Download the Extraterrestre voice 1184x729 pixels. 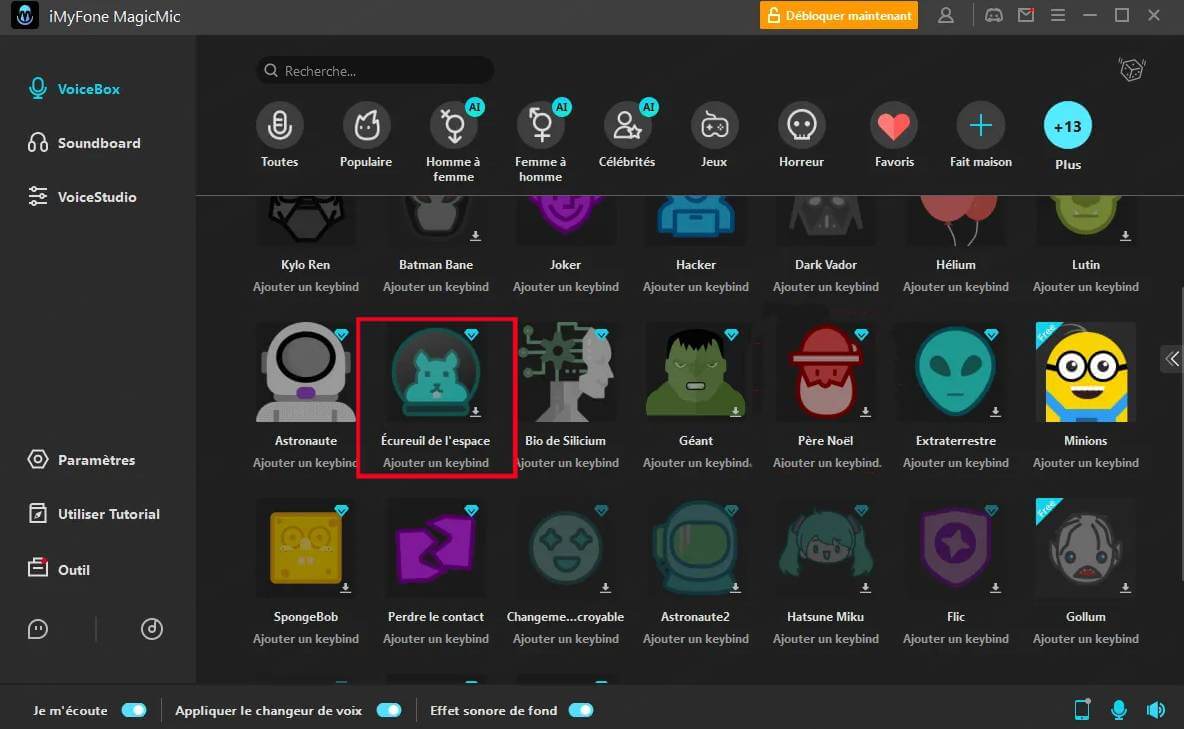[995, 412]
